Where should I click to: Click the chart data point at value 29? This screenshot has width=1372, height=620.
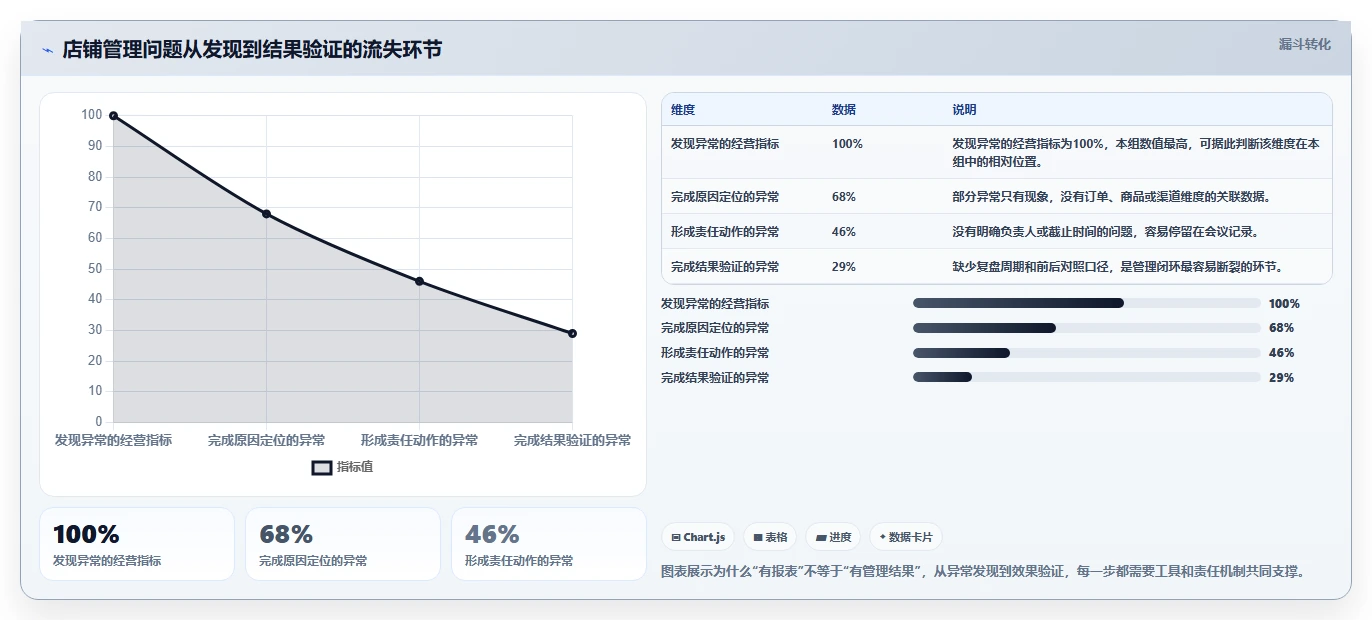(x=572, y=333)
